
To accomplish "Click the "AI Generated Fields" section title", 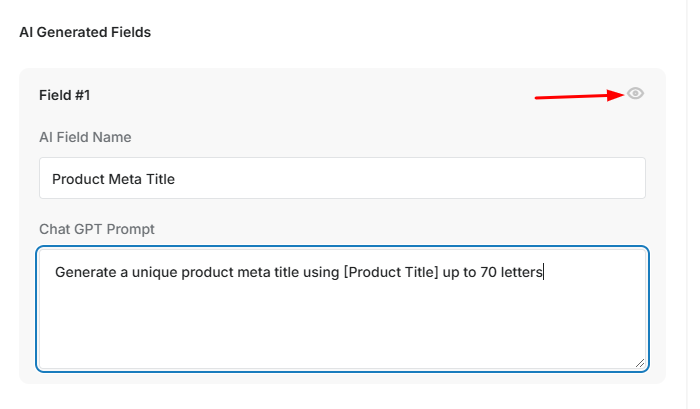I will [85, 32].
